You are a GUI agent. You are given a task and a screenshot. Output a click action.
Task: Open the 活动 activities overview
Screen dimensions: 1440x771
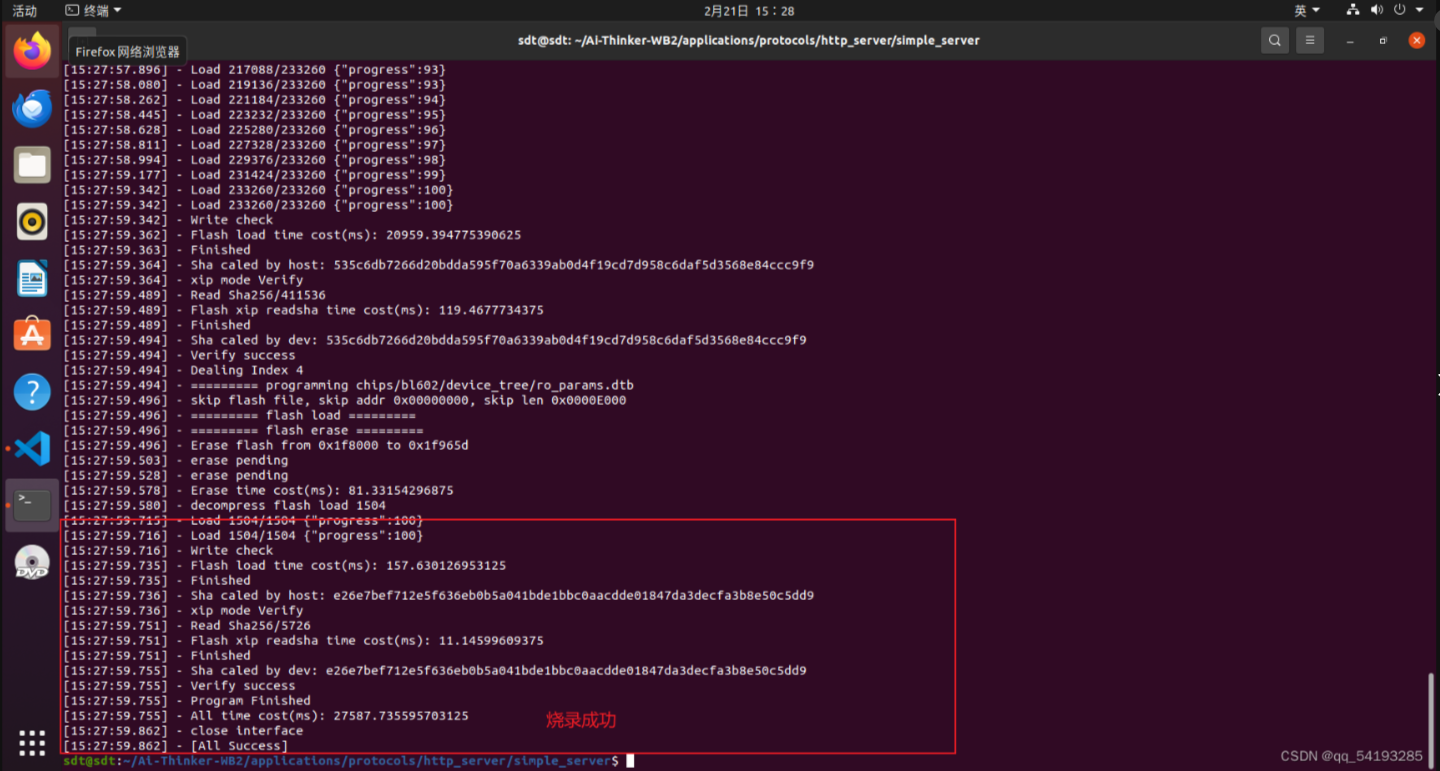point(24,10)
